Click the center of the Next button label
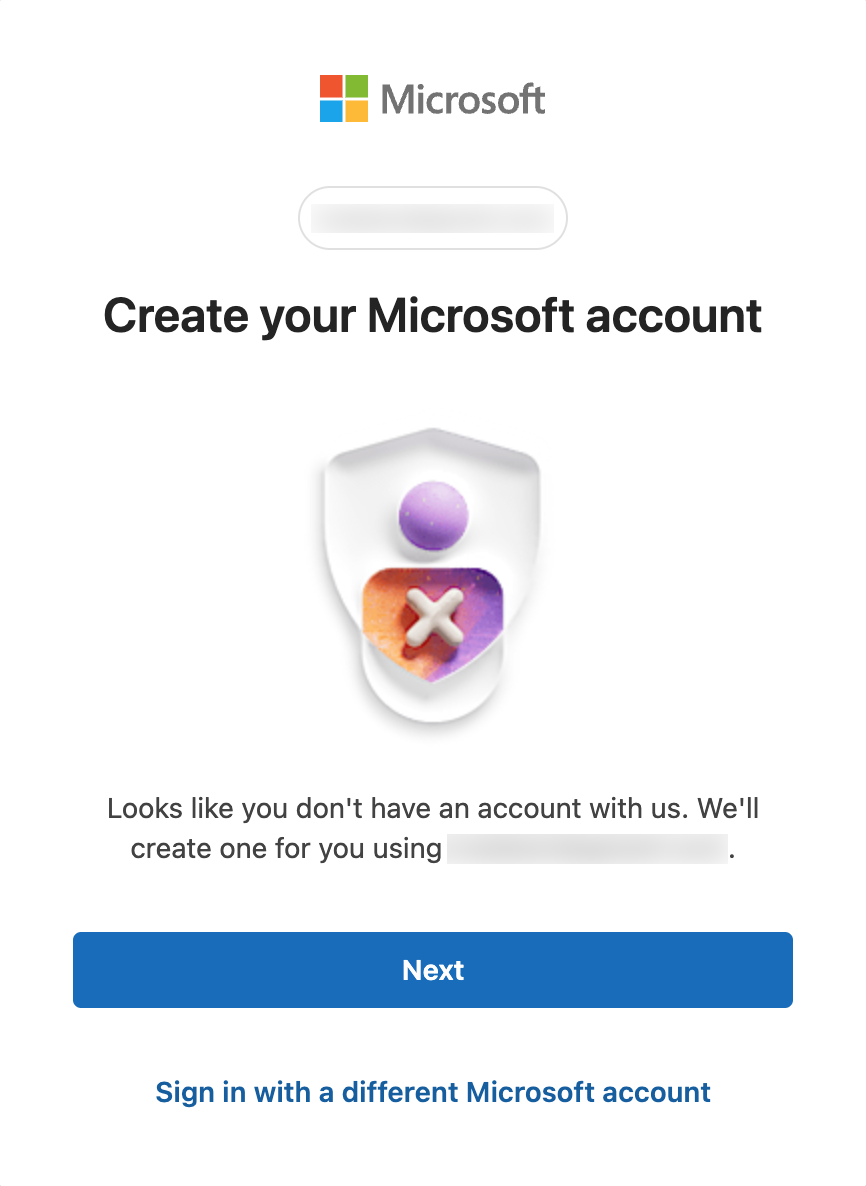The width and height of the screenshot is (866, 1186). tap(432, 969)
